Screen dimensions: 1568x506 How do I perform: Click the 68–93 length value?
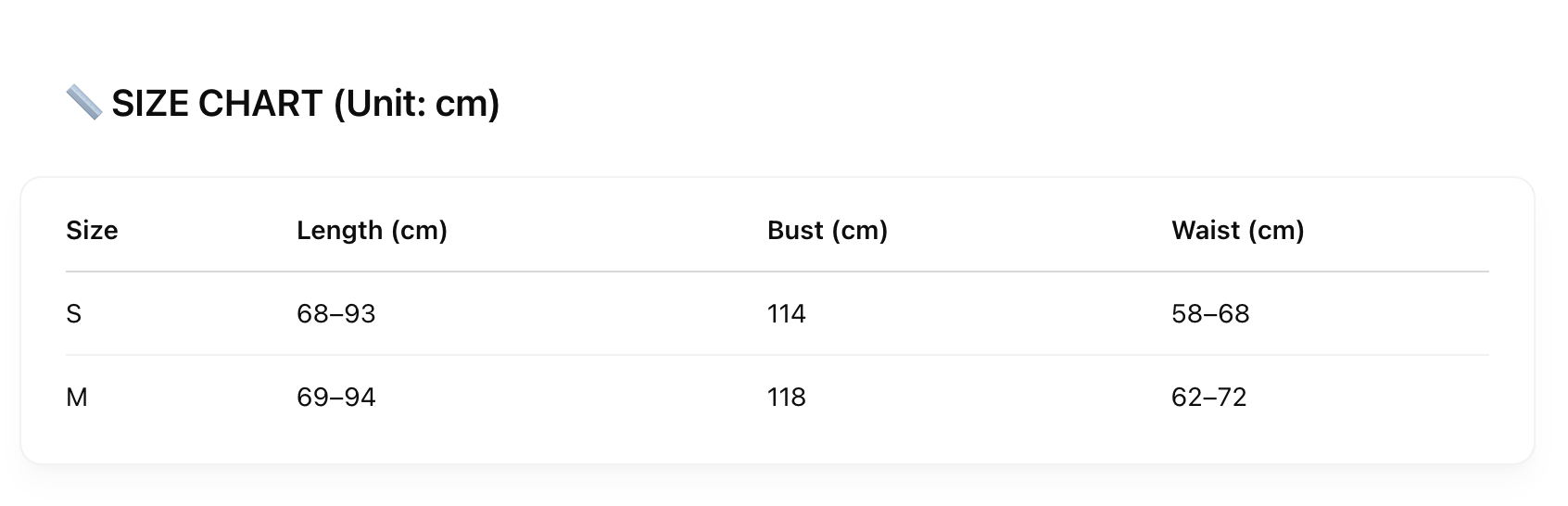click(336, 314)
